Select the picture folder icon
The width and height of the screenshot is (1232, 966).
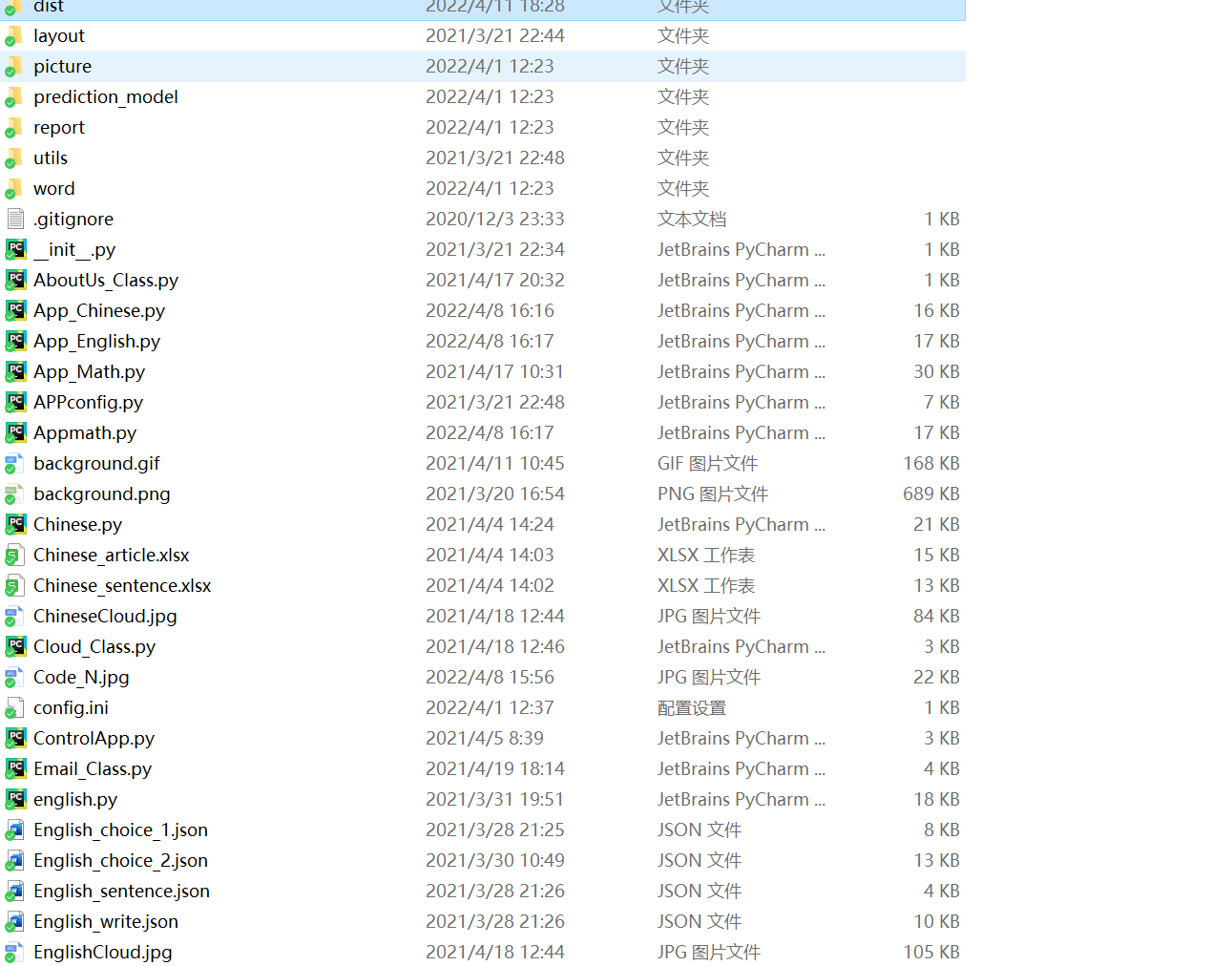[14, 67]
